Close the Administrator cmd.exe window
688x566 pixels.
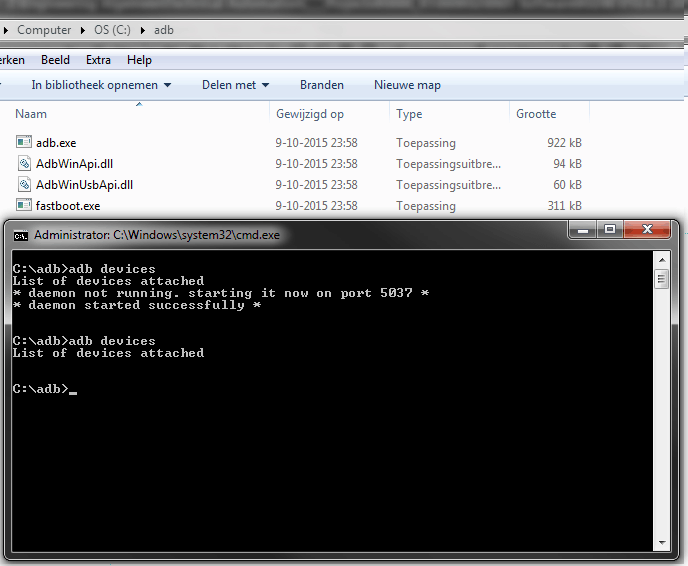[x=647, y=229]
